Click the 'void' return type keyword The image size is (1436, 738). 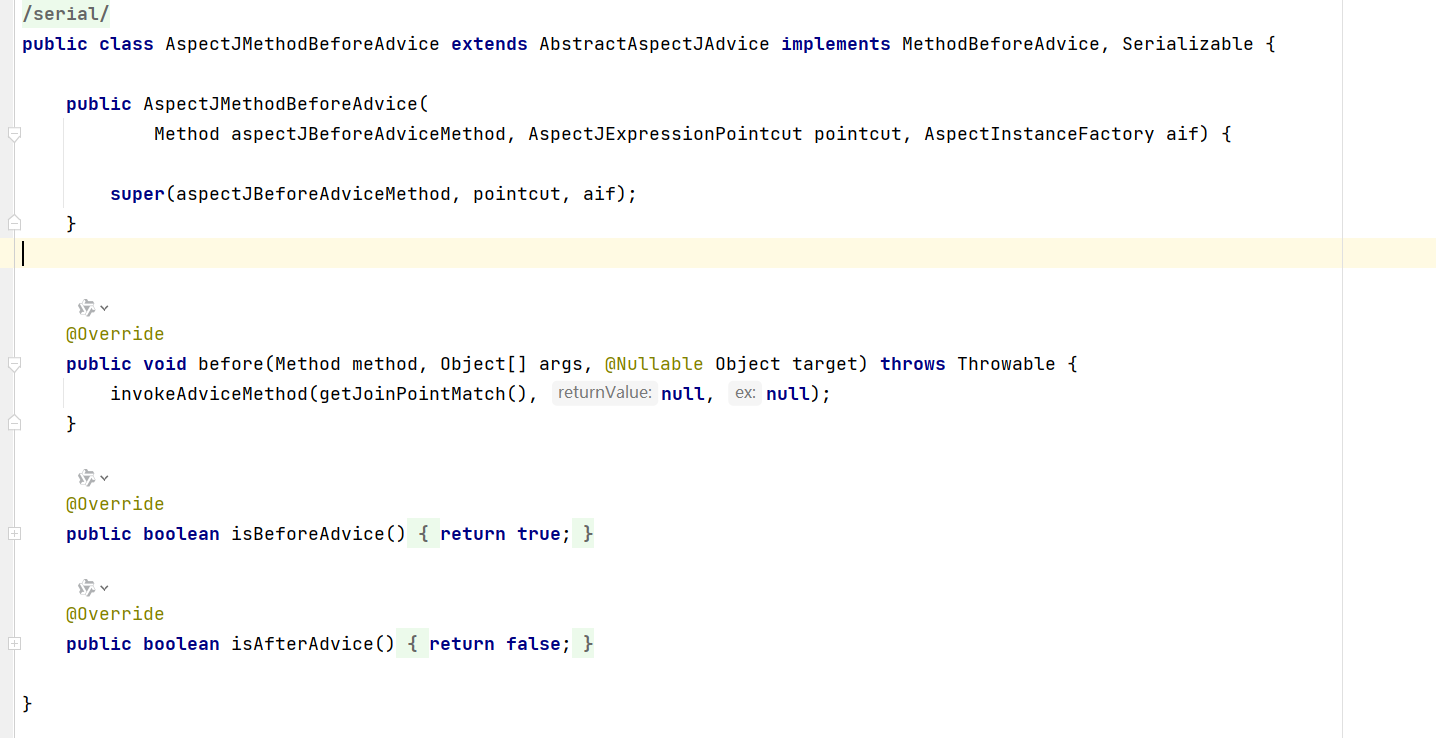pyautogui.click(x=165, y=364)
